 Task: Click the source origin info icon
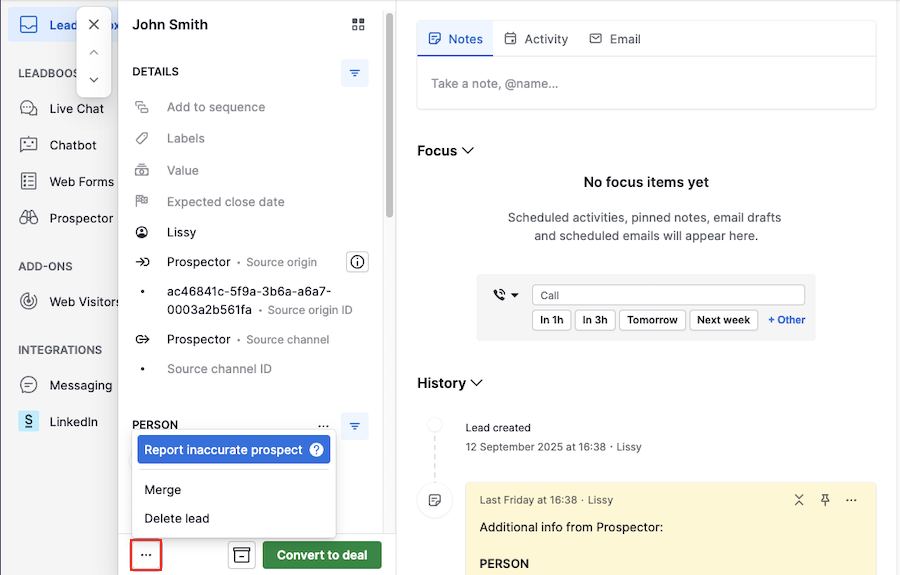click(357, 262)
